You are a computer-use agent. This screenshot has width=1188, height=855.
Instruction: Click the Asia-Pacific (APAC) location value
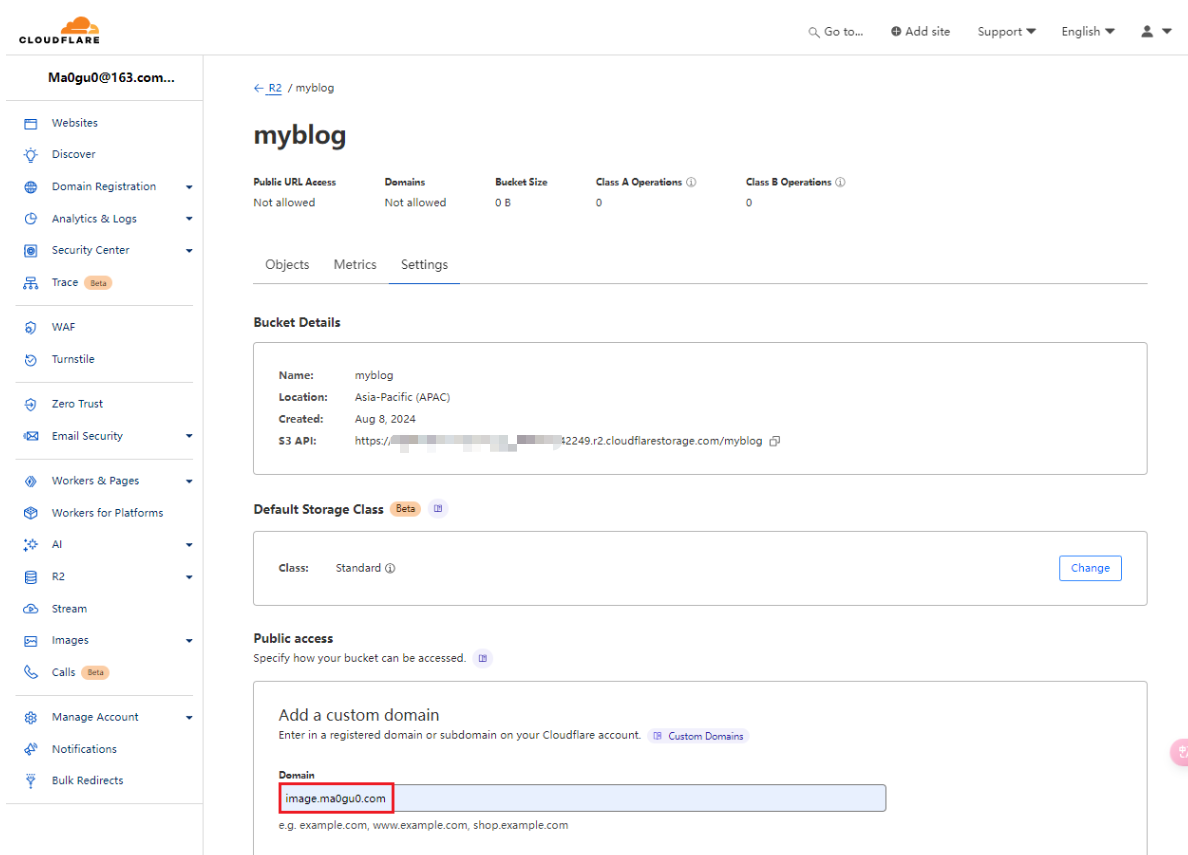click(x=402, y=397)
